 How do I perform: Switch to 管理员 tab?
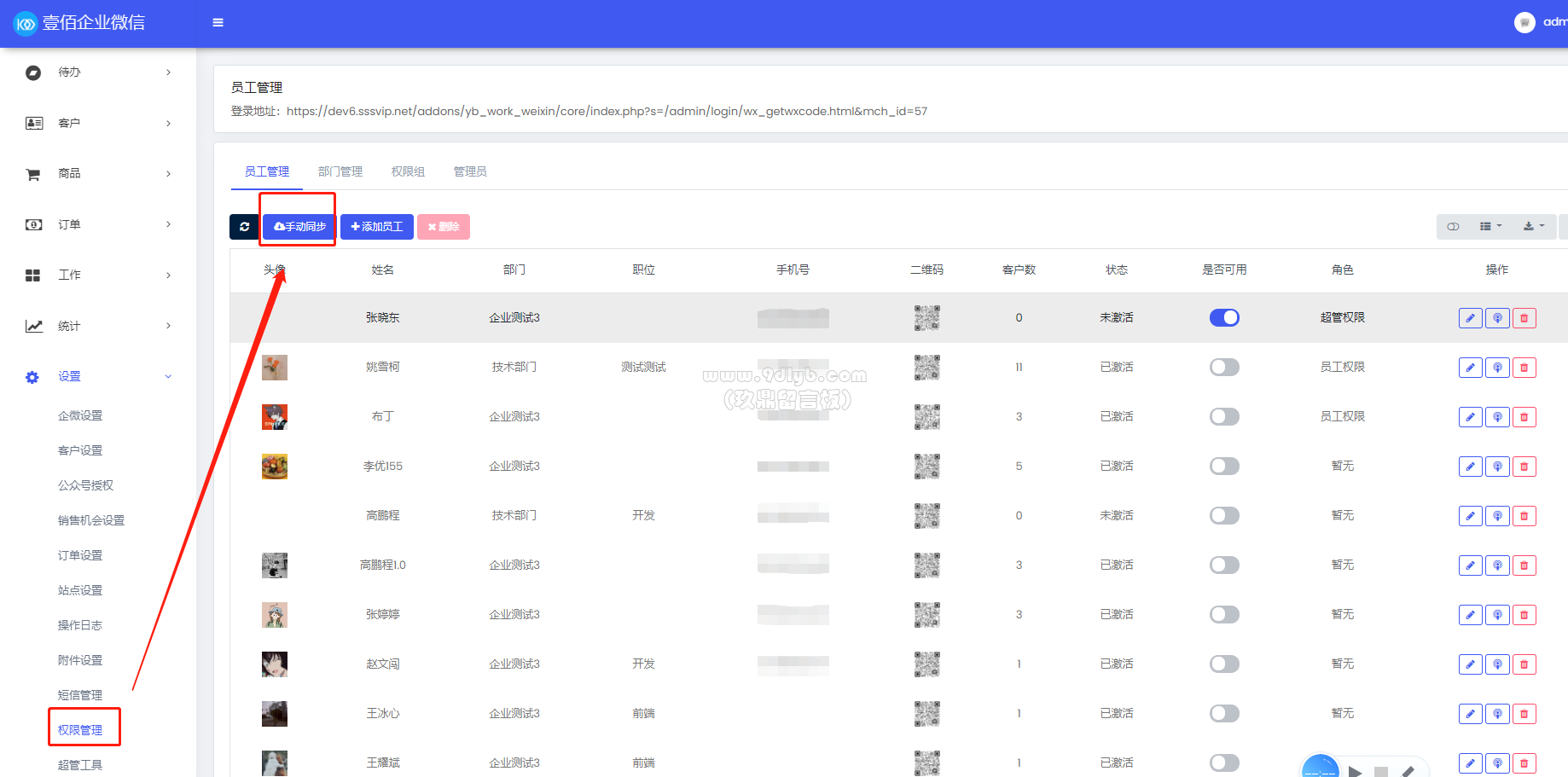coord(470,171)
